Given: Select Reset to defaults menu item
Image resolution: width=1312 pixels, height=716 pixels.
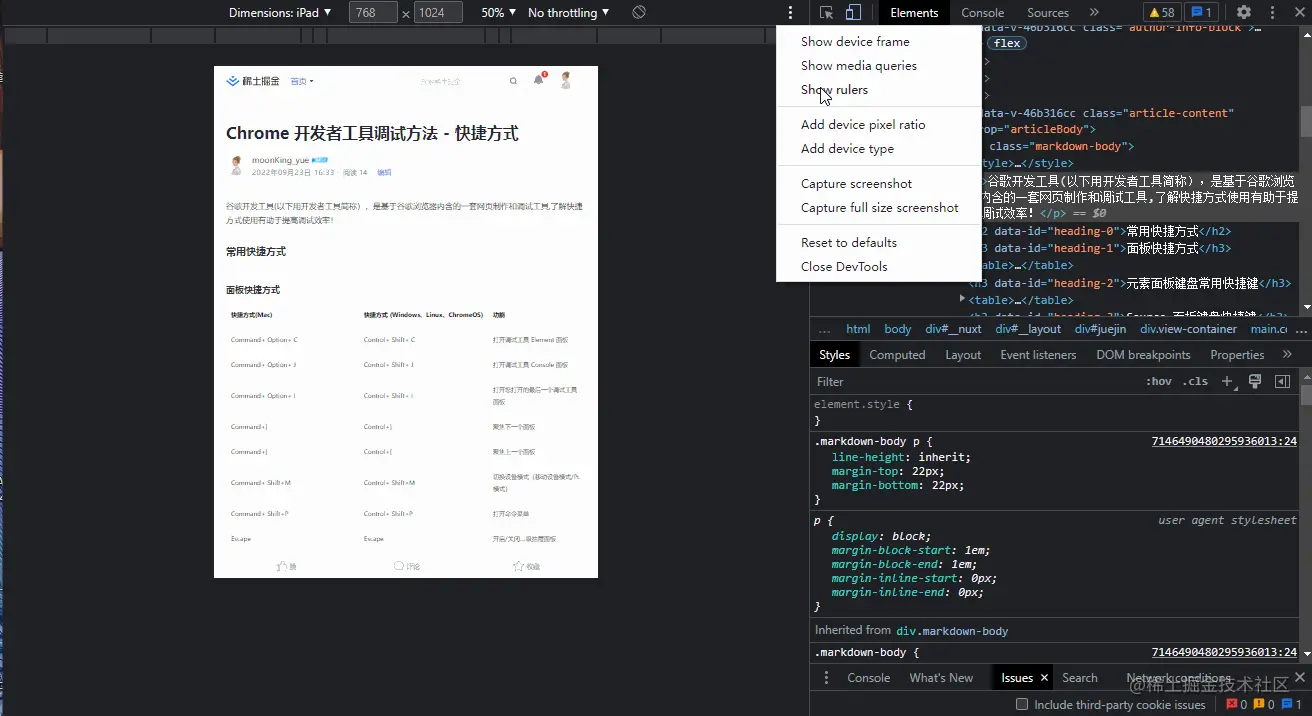Looking at the screenshot, I should click(879, 243).
